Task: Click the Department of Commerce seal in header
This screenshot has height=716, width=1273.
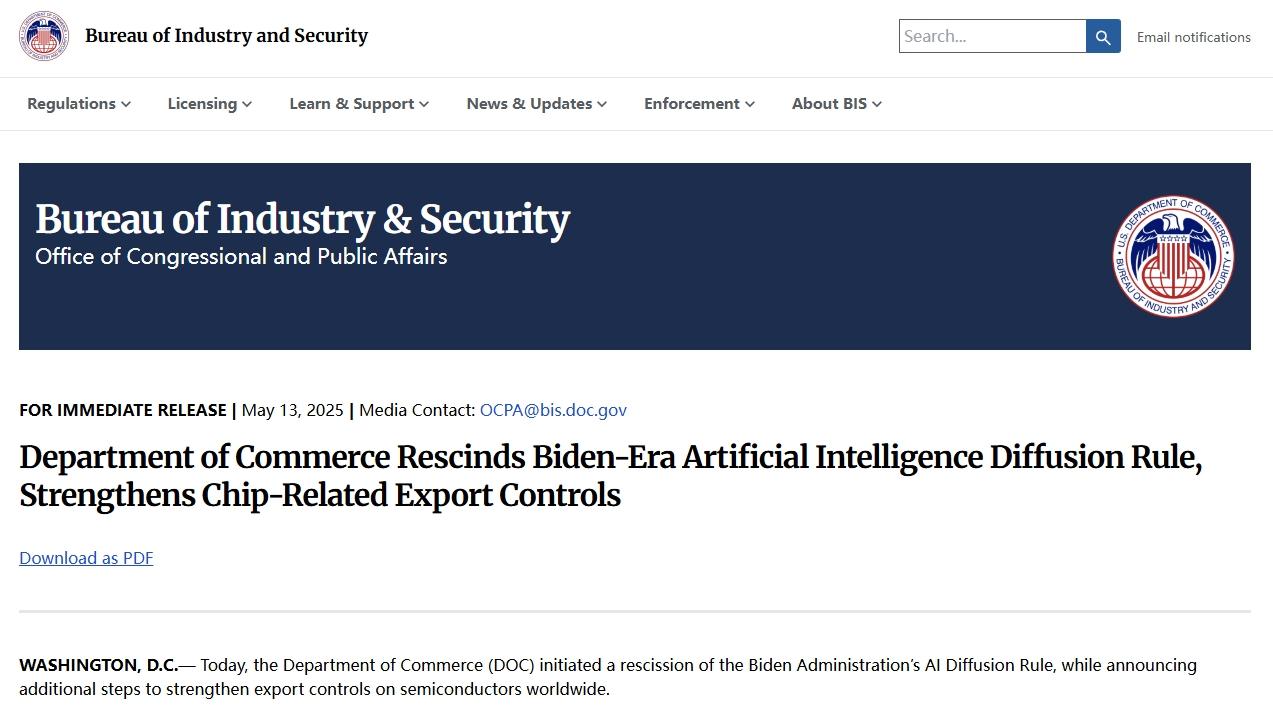Action: (44, 36)
